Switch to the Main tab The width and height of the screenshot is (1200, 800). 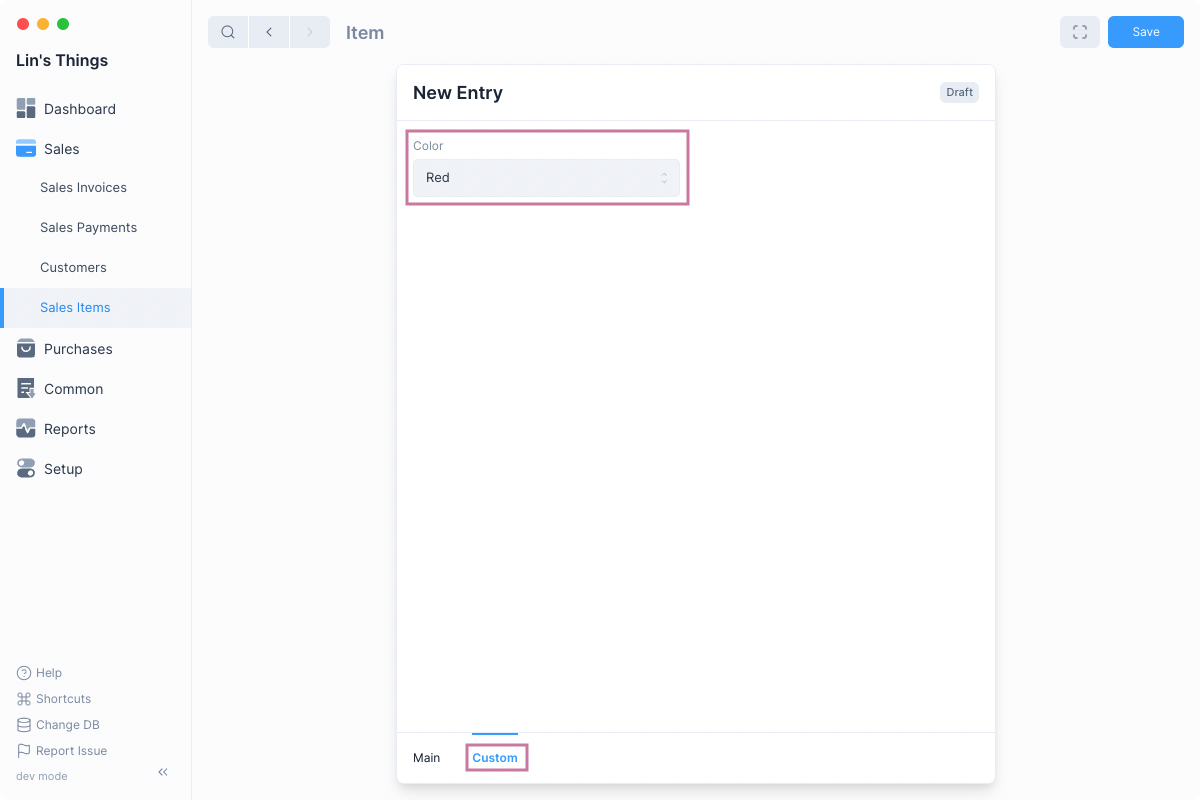(x=426, y=758)
